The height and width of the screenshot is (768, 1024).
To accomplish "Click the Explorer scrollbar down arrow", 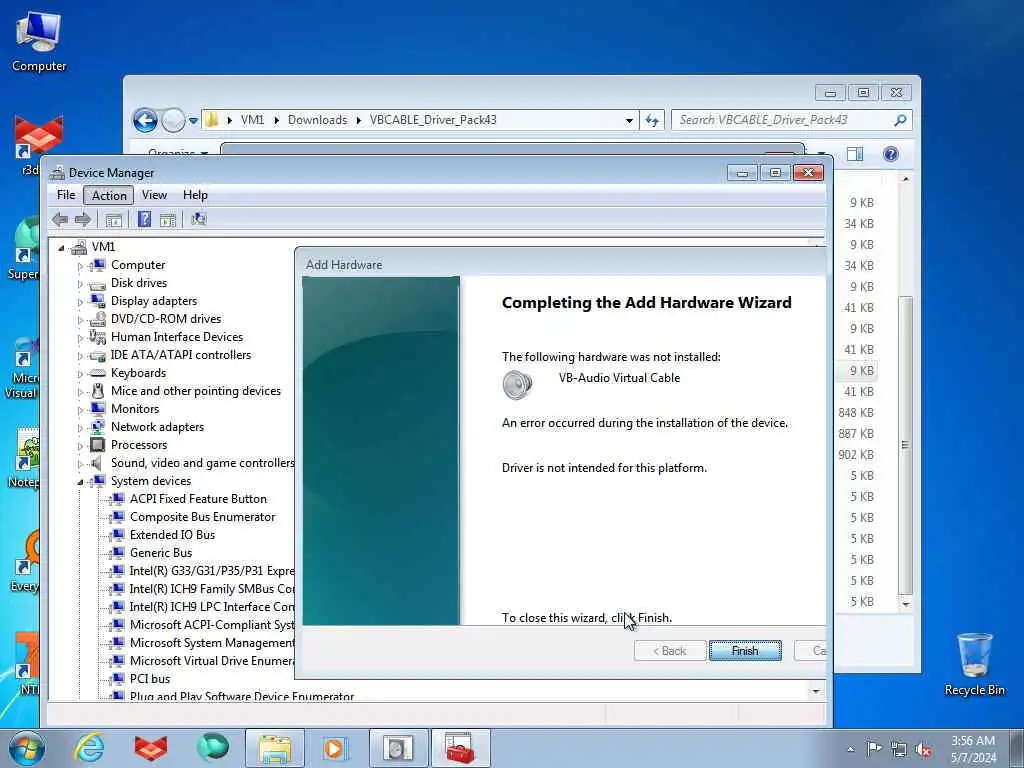I will click(x=905, y=603).
